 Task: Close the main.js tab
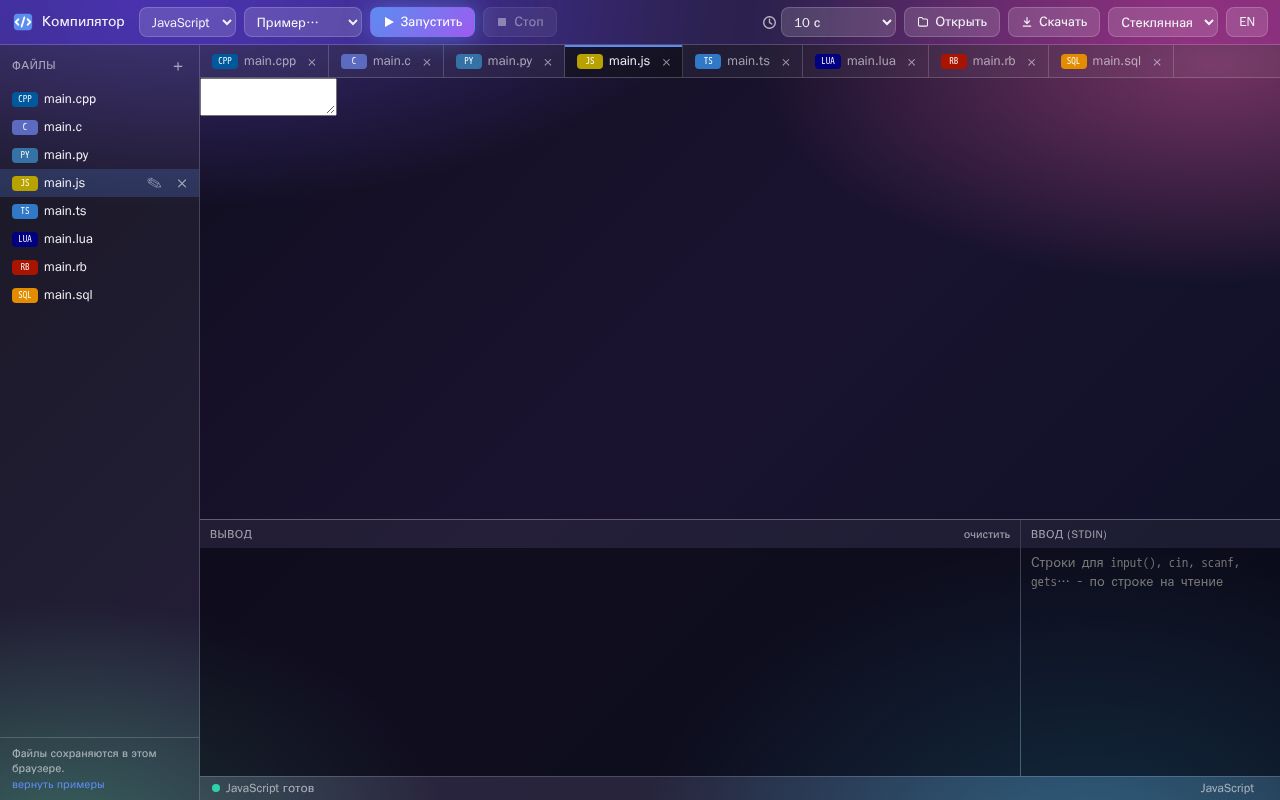tap(667, 62)
